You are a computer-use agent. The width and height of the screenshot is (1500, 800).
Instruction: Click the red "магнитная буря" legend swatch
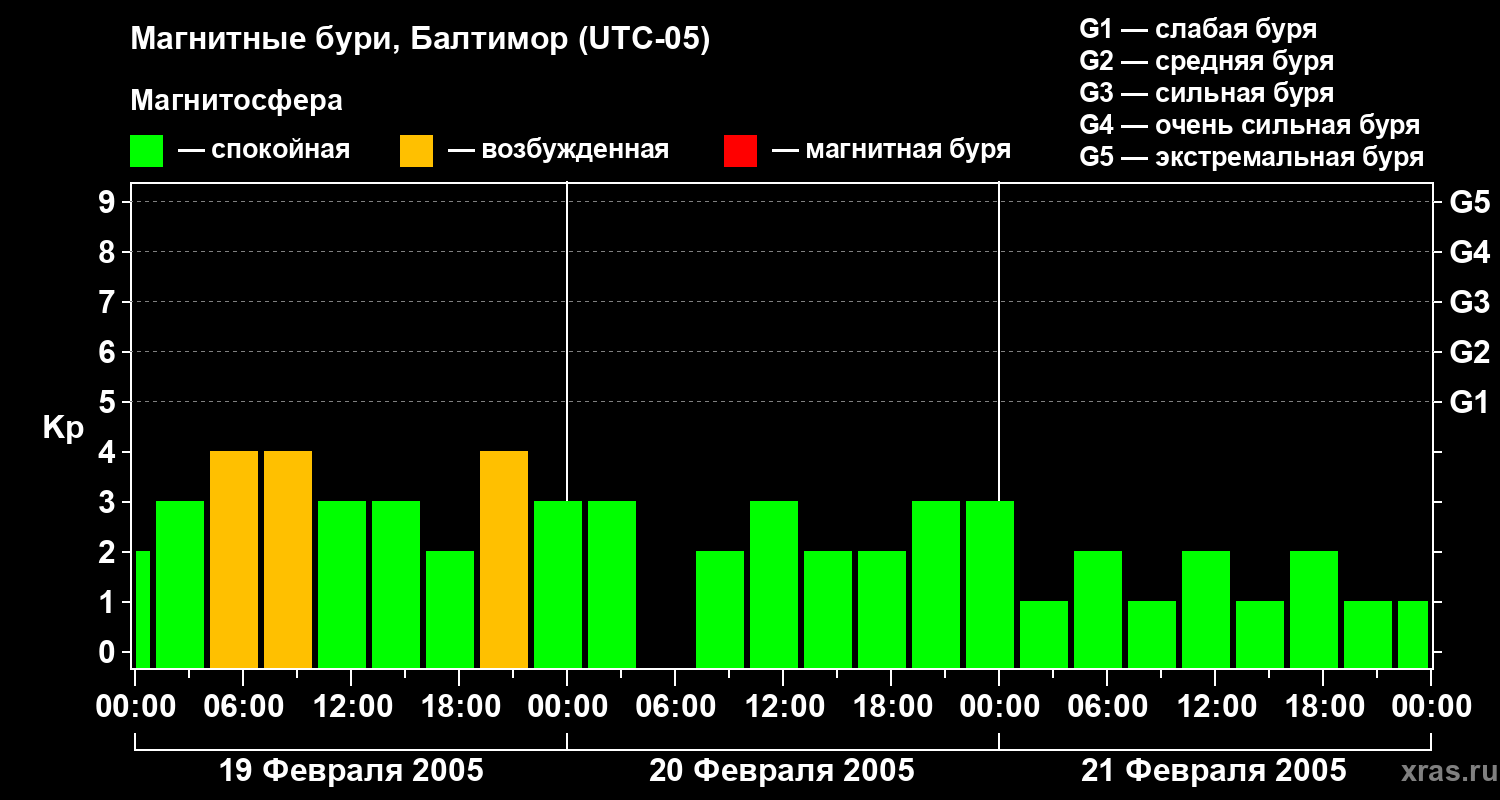tap(740, 151)
